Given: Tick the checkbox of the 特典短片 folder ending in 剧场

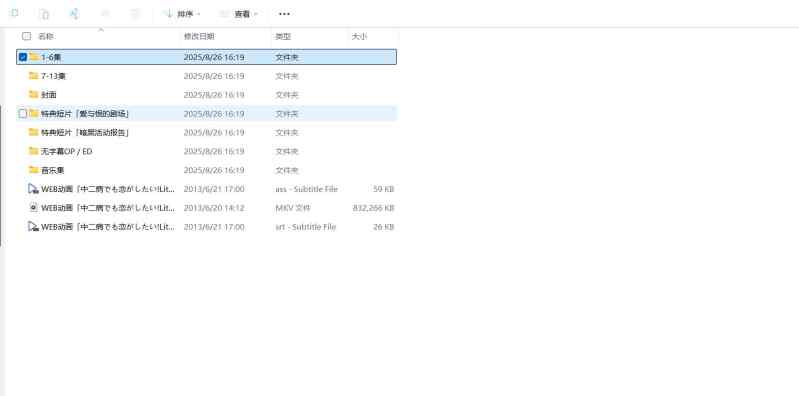Looking at the screenshot, I should (x=22, y=114).
